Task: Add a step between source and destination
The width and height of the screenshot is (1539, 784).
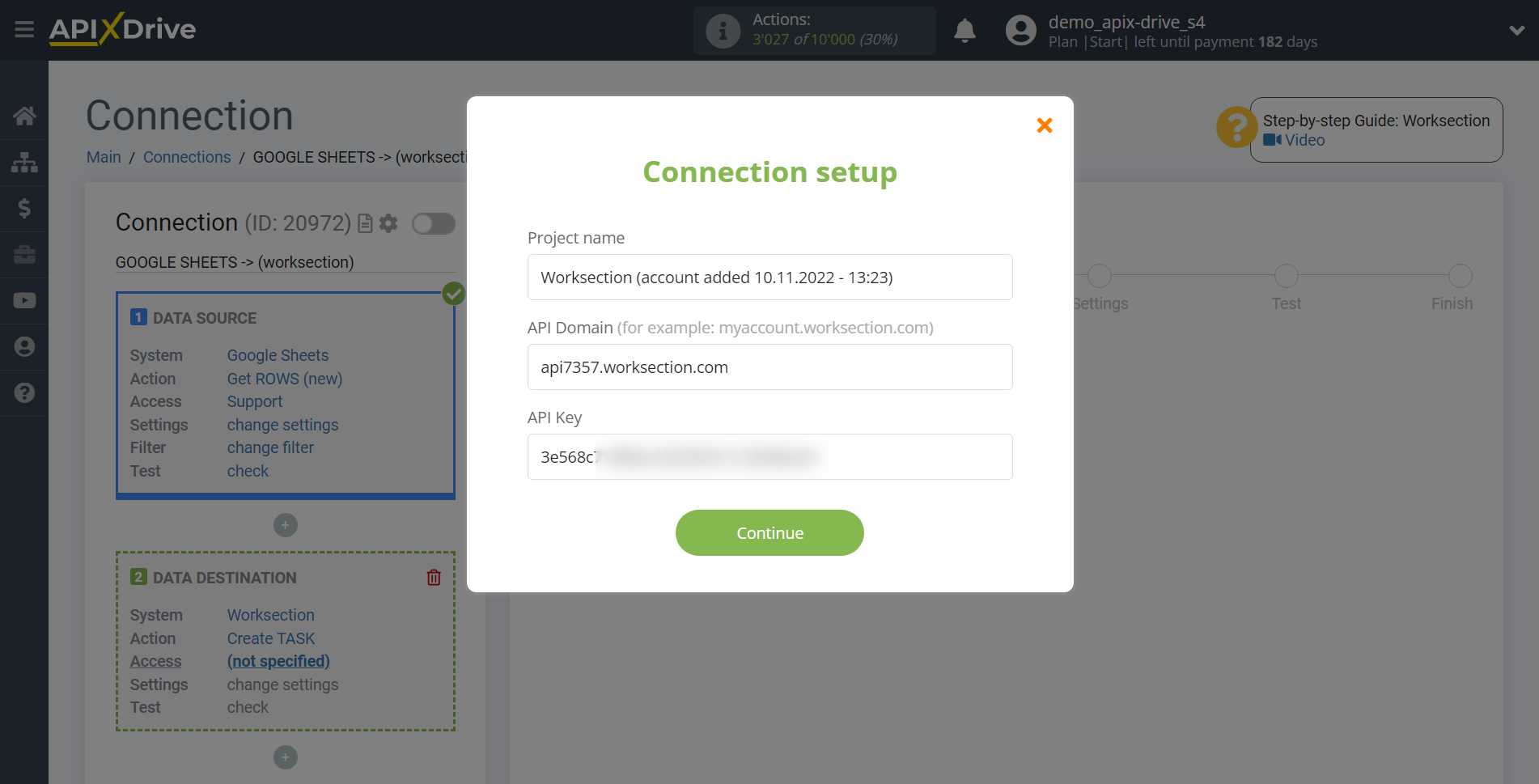Action: [x=285, y=525]
